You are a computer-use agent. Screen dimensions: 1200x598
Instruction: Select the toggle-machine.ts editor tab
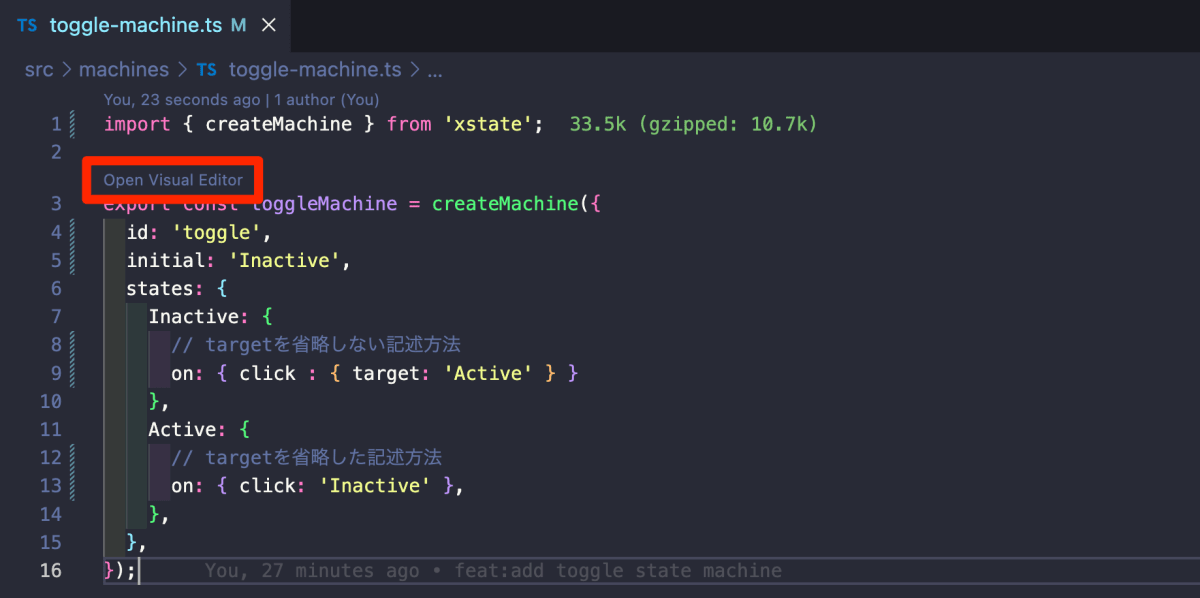click(x=146, y=26)
